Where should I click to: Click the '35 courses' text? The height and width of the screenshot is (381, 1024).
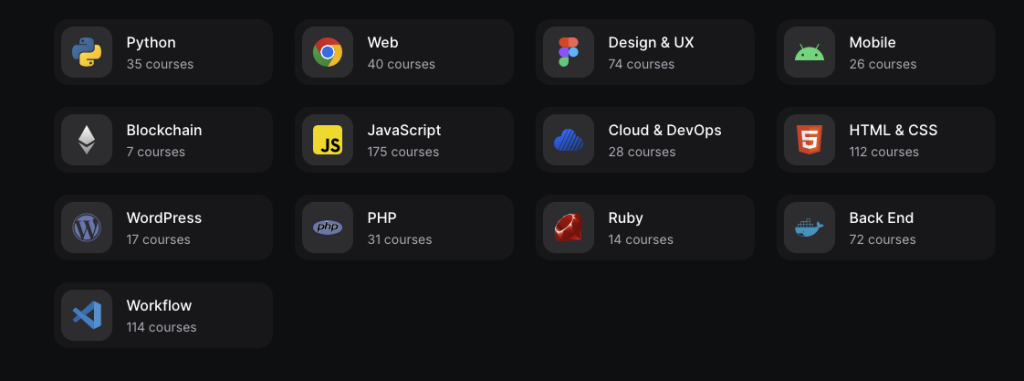point(160,65)
